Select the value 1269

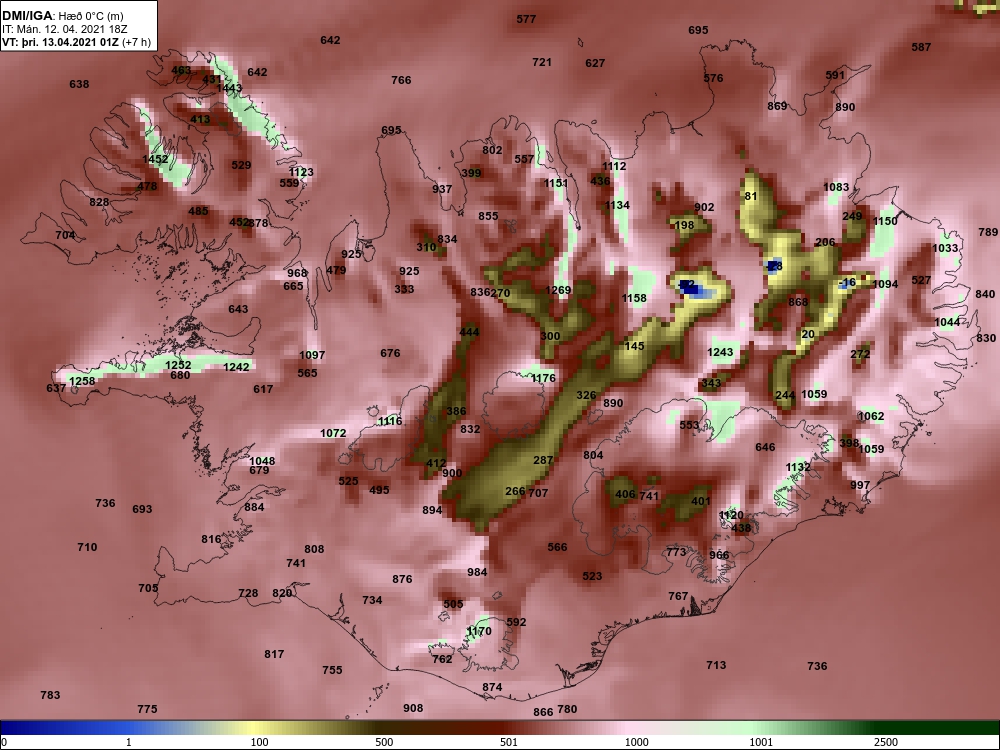pos(558,290)
